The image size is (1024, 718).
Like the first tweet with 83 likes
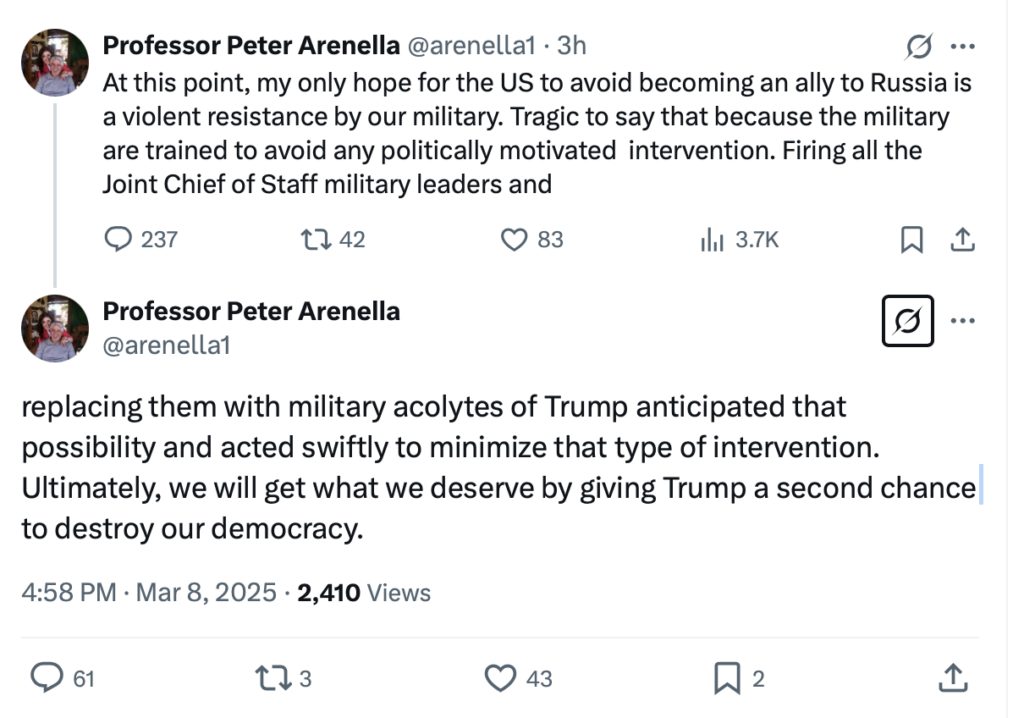click(x=513, y=239)
